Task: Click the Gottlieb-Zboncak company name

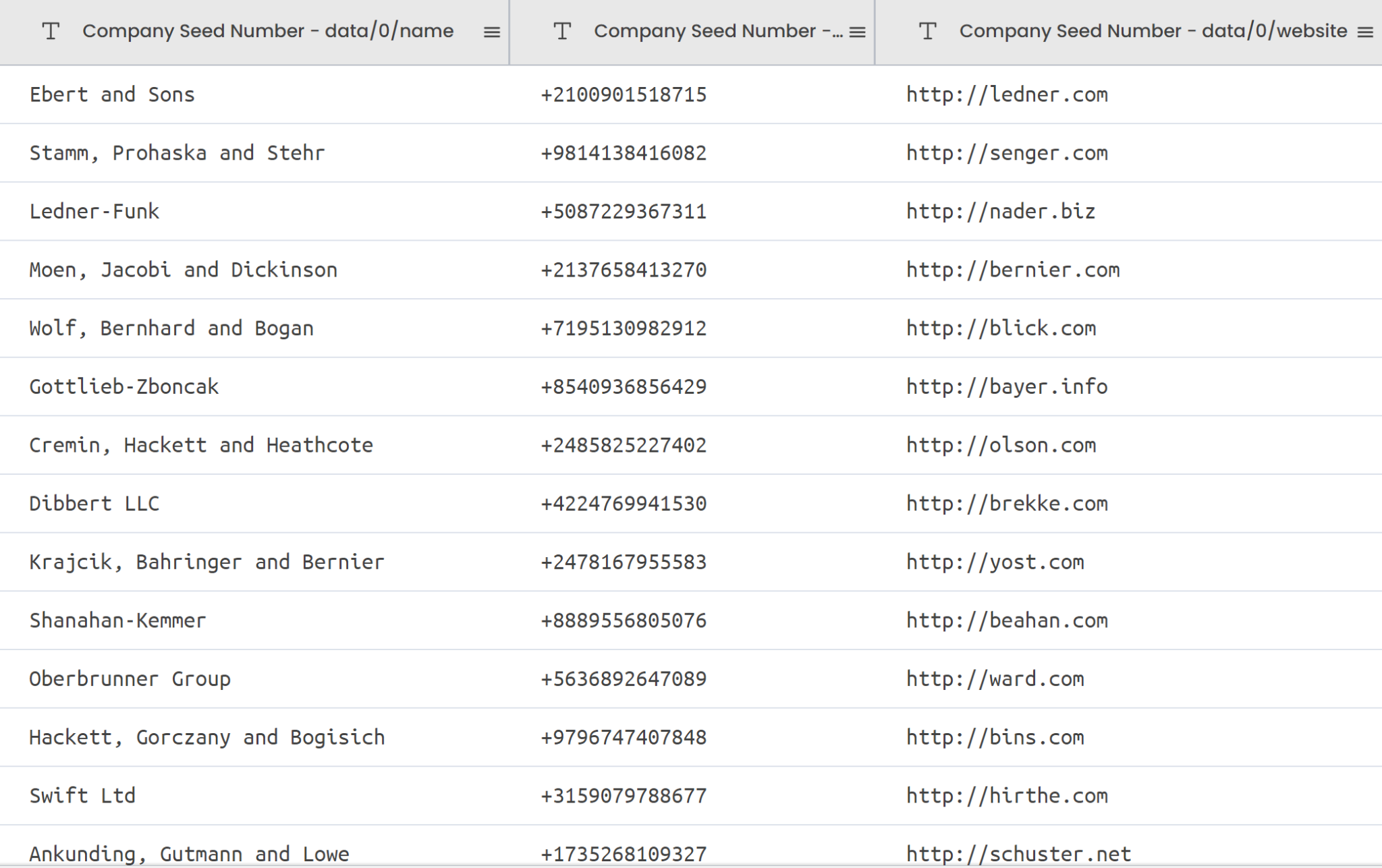Action: [x=123, y=386]
